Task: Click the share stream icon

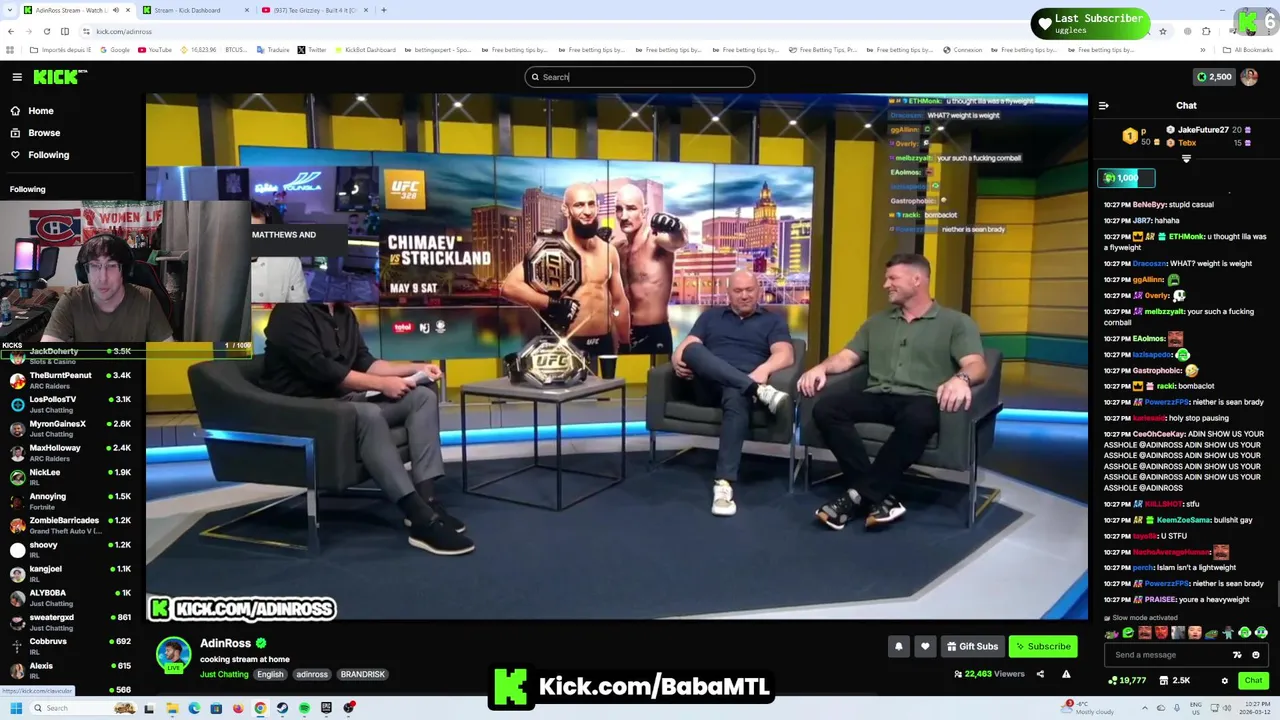Action: coord(1040,674)
